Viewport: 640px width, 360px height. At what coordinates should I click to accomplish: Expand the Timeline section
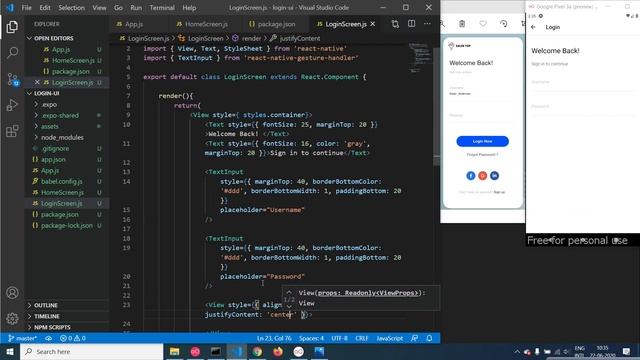tap(47, 316)
